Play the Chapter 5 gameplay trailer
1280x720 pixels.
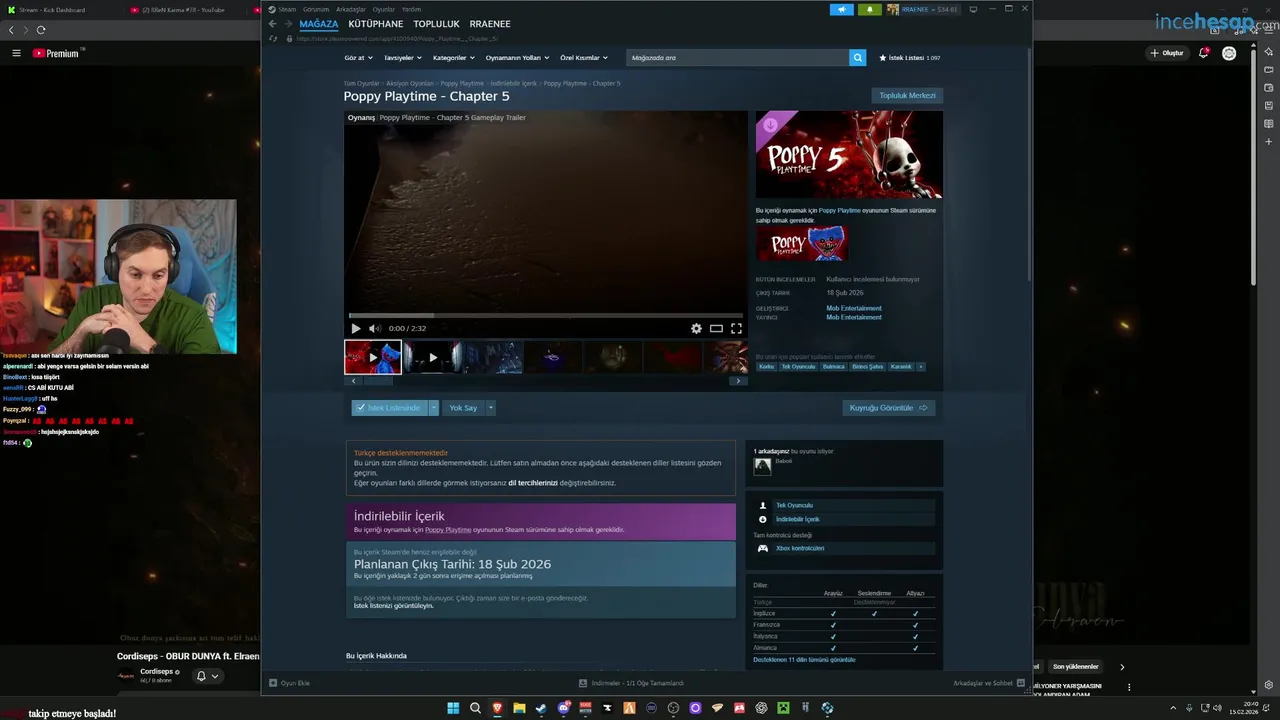click(x=356, y=328)
